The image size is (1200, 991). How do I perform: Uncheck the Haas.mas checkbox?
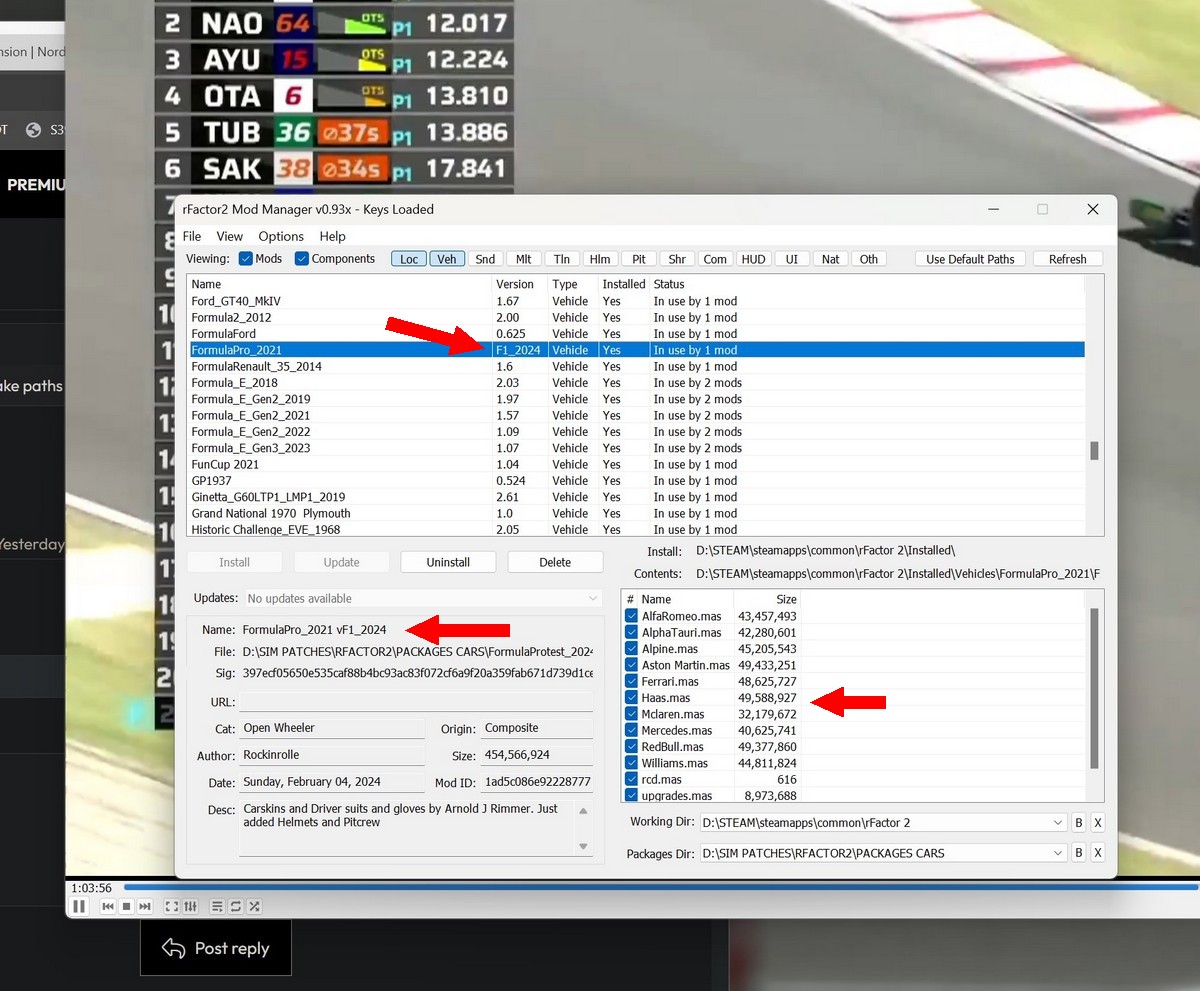coord(631,698)
